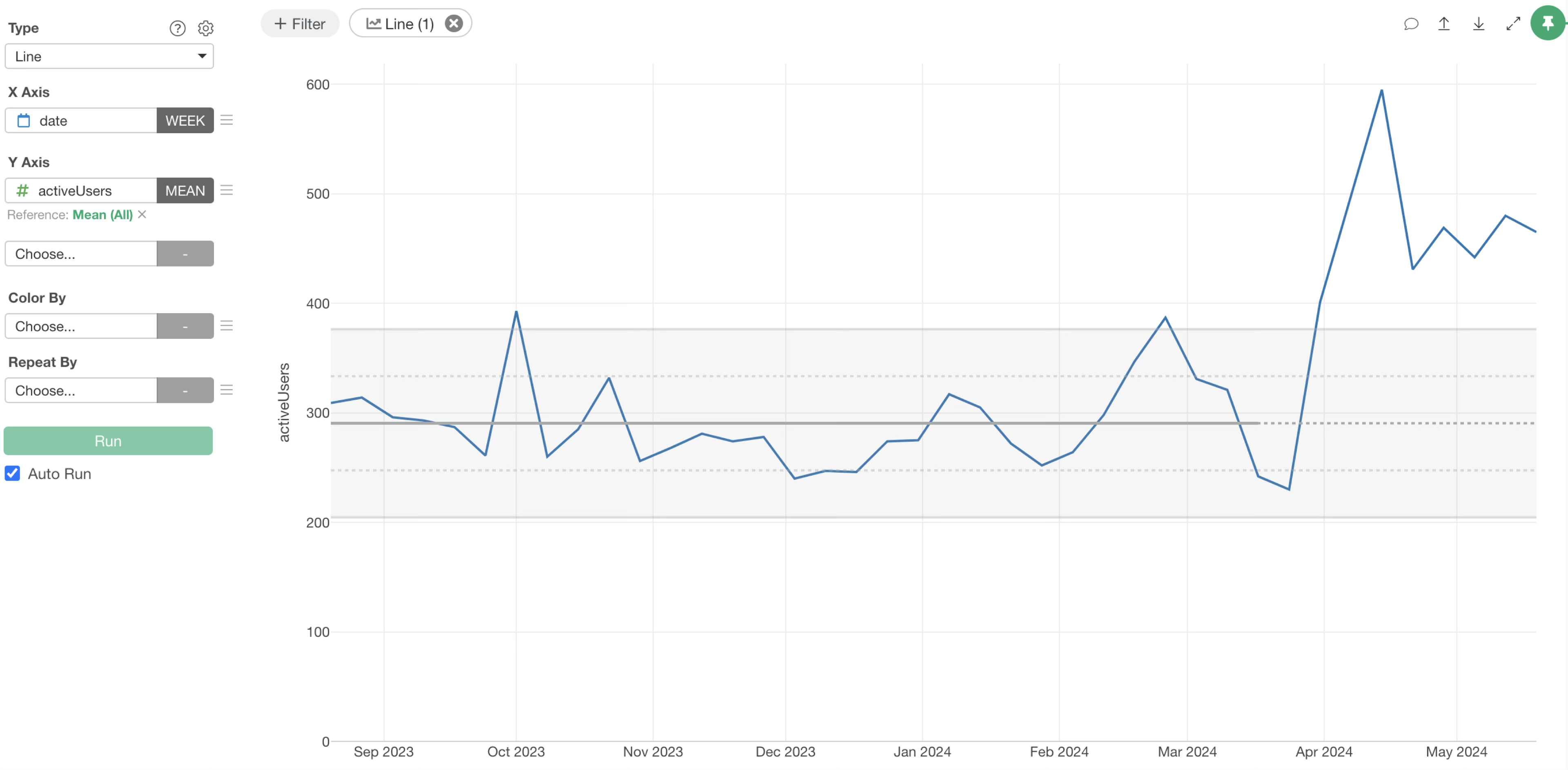The width and height of the screenshot is (1568, 770).
Task: Open X Axis hamburger menu
Action: coord(227,120)
